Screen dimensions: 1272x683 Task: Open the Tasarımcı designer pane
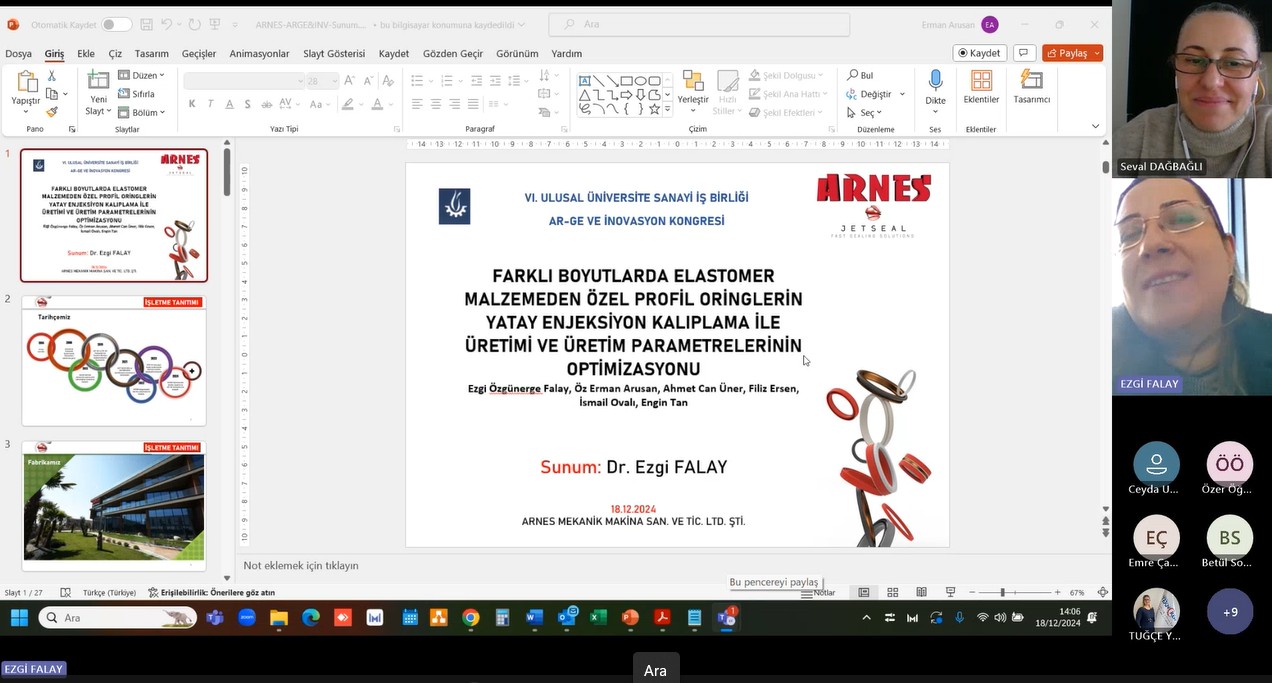point(1031,81)
